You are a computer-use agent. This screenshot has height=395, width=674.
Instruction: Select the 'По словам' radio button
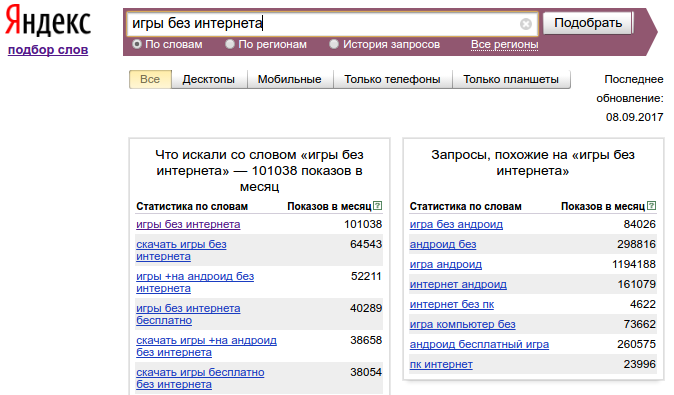[137, 44]
